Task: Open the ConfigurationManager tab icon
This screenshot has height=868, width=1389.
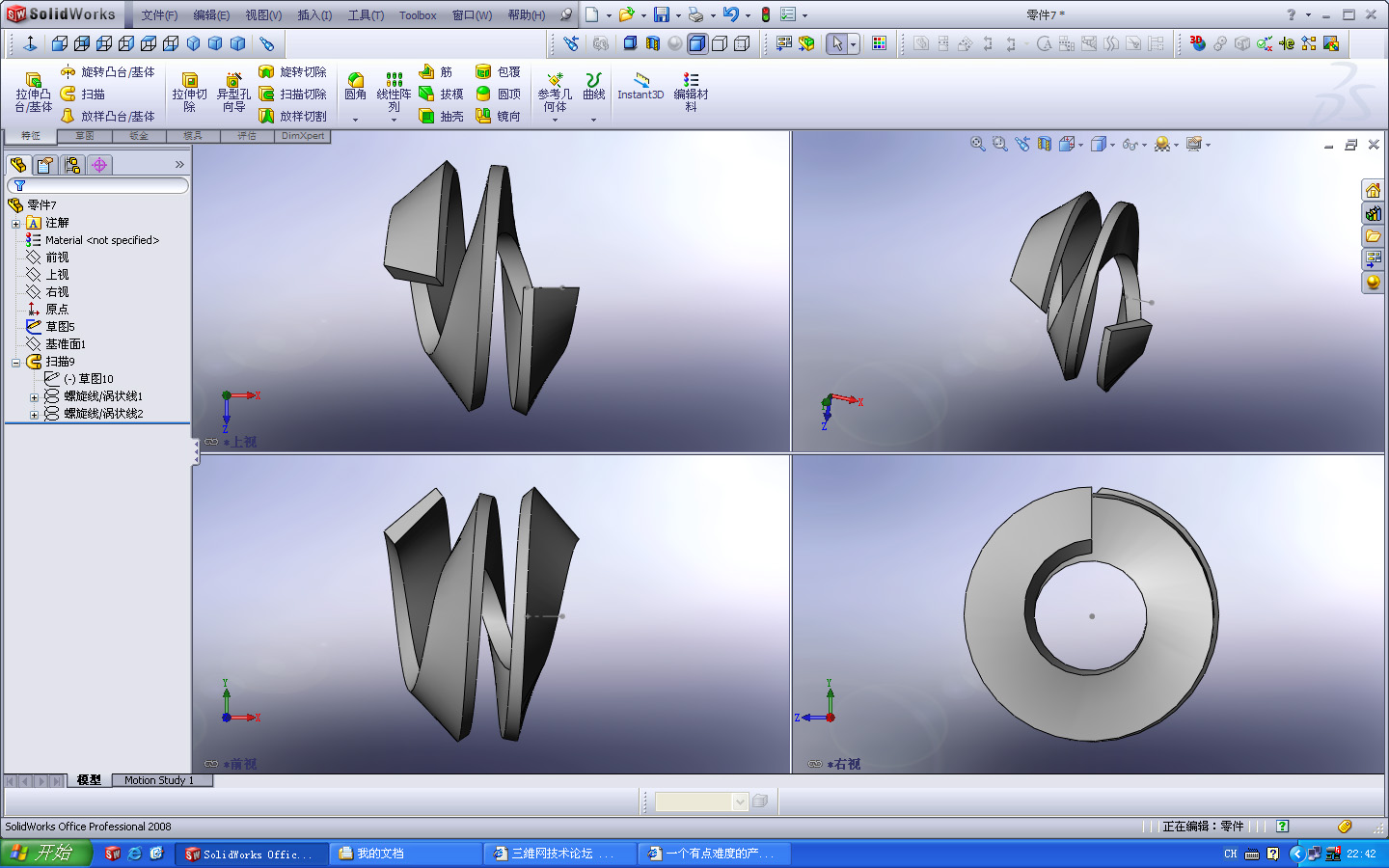Action: pyautogui.click(x=72, y=165)
